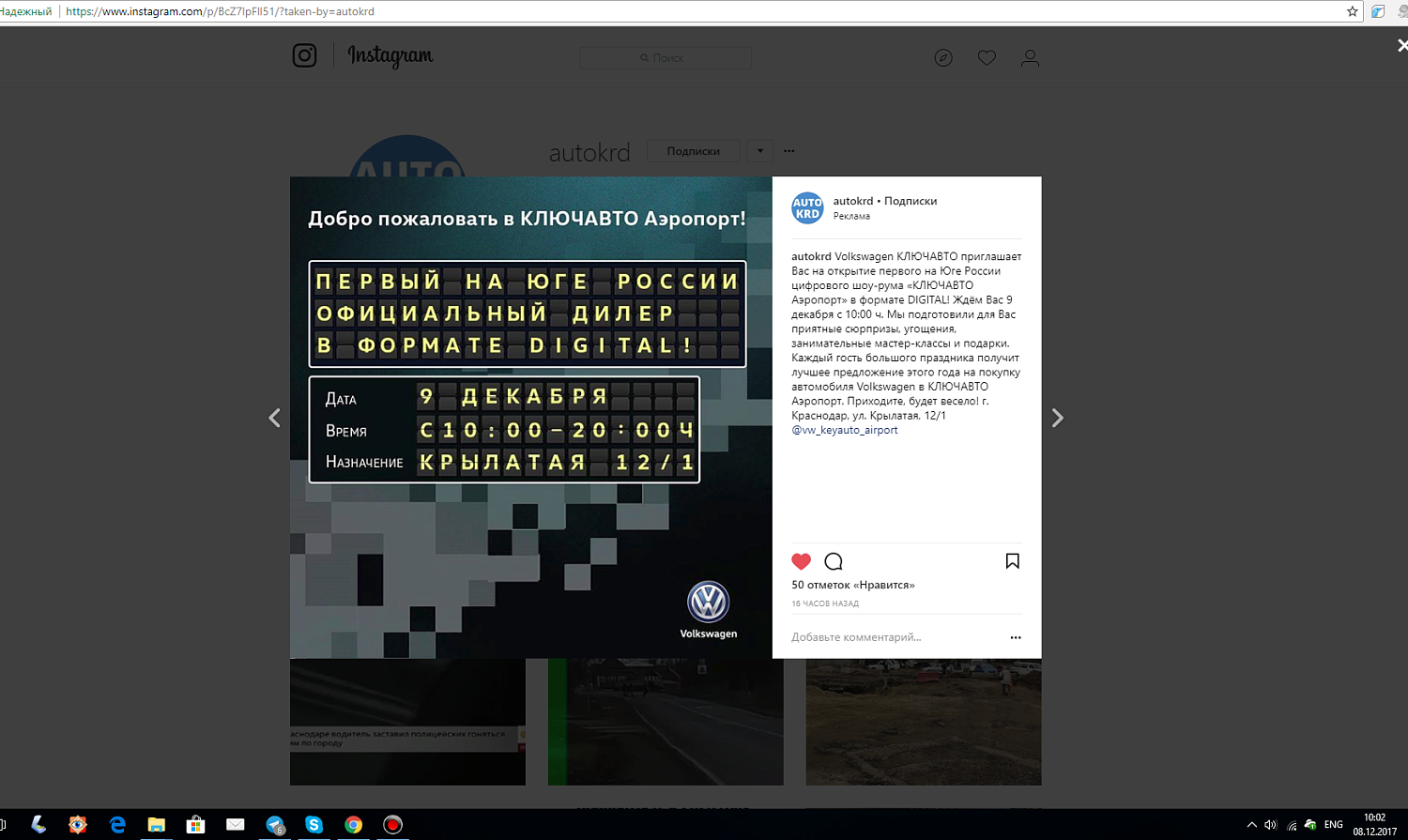Click the Instagram URL in address bar

(221, 11)
